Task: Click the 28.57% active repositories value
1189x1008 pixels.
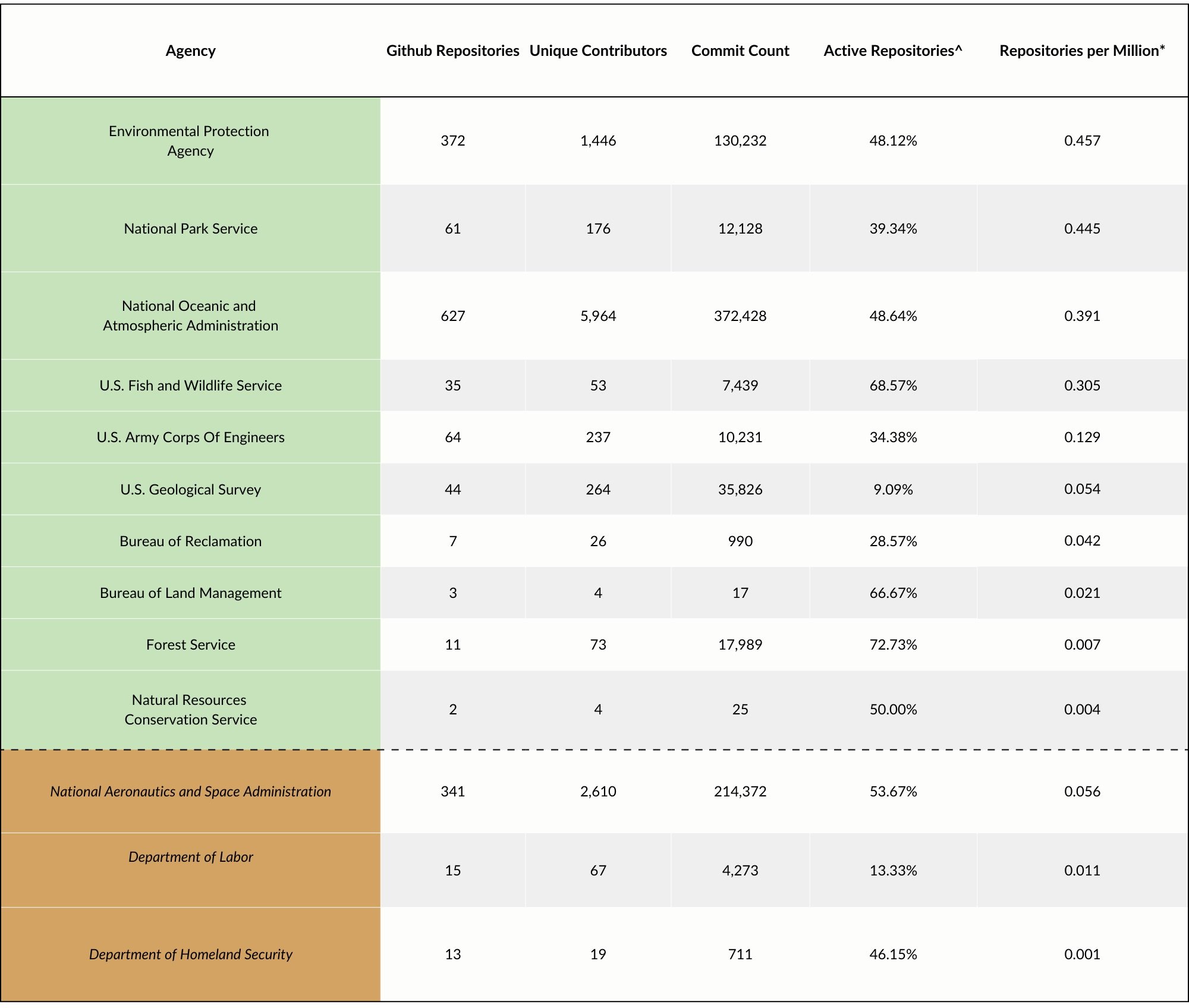Action: (x=893, y=541)
